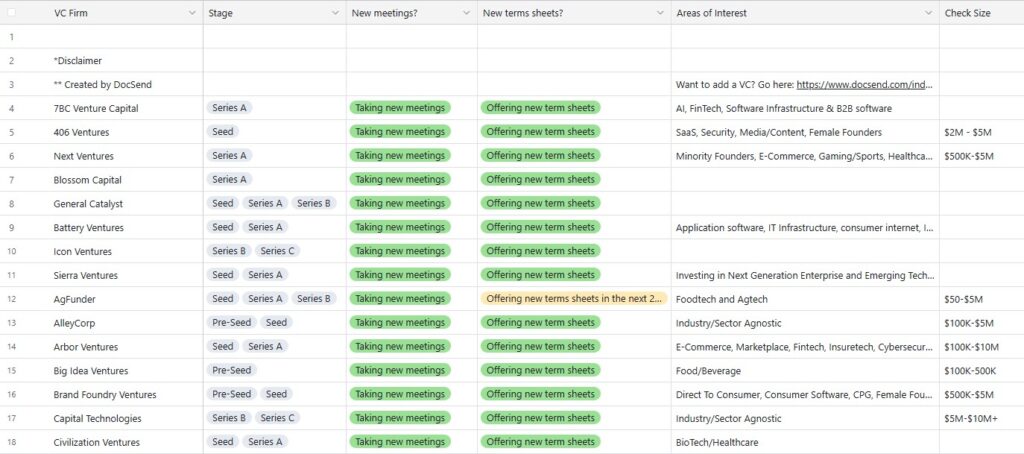Click Offering new term sheets tag for 406 Ventures
This screenshot has height=454, width=1024.
pos(541,131)
